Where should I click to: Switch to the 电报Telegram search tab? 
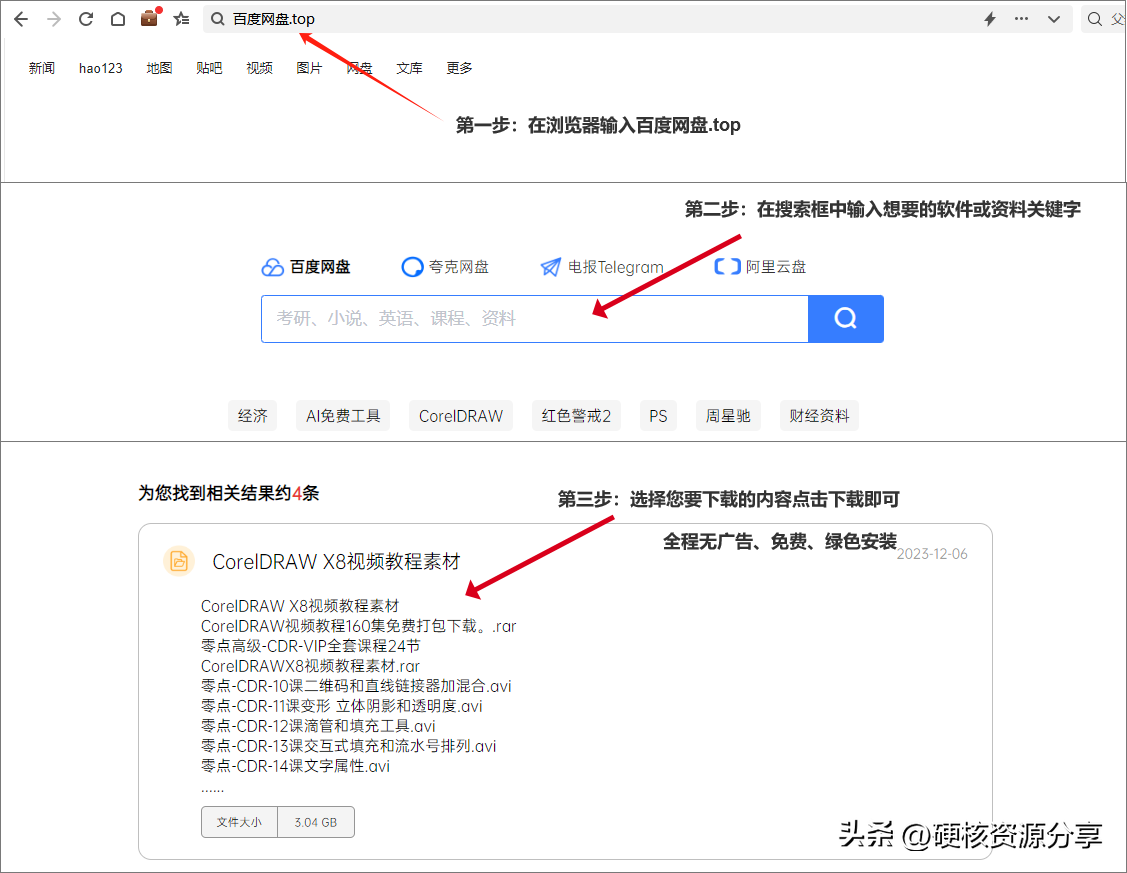pos(602,267)
